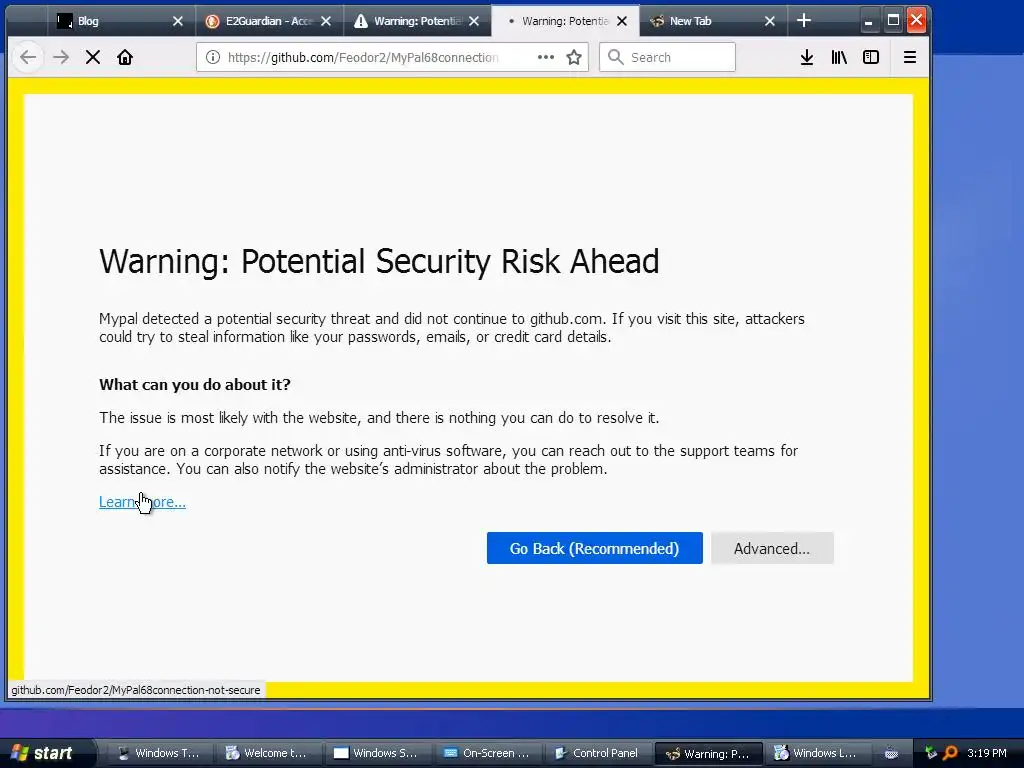Click the Warning: Potential Security Risk Ahead heading
The width and height of the screenshot is (1024, 768).
click(x=379, y=261)
